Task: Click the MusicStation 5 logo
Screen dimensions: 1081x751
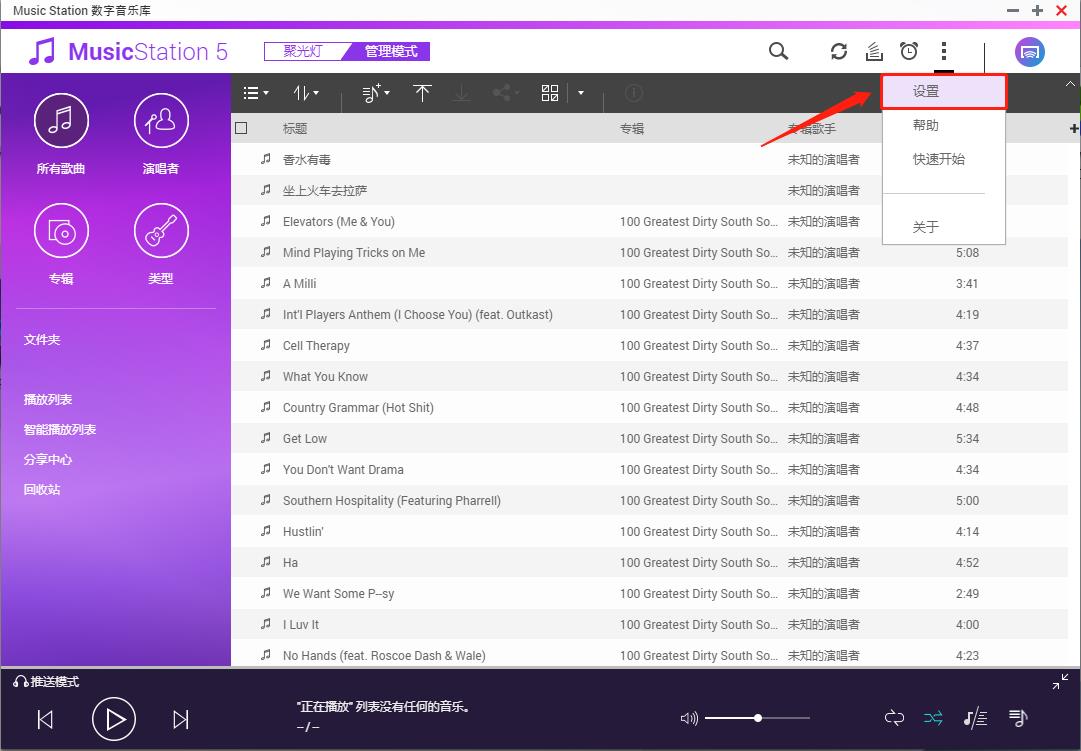Action: tap(128, 52)
